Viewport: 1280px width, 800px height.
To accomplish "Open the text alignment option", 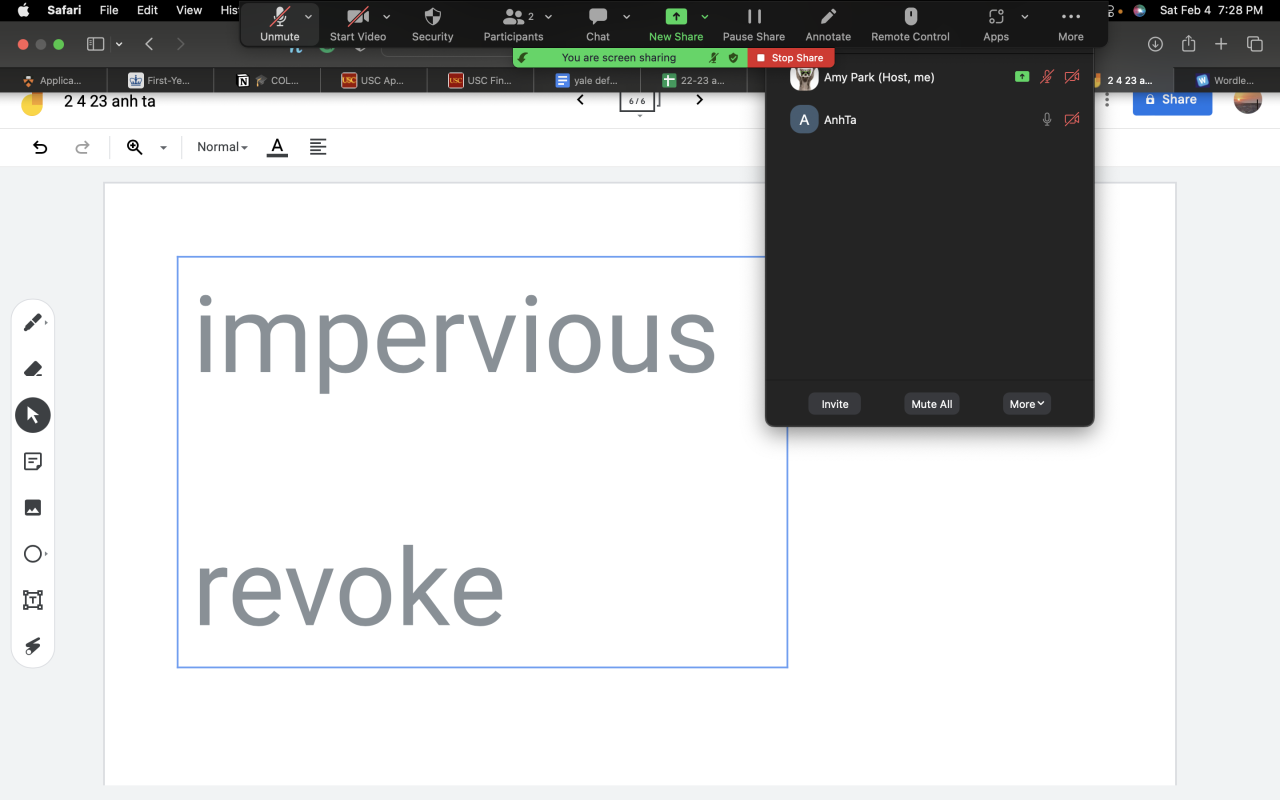I will 318,147.
